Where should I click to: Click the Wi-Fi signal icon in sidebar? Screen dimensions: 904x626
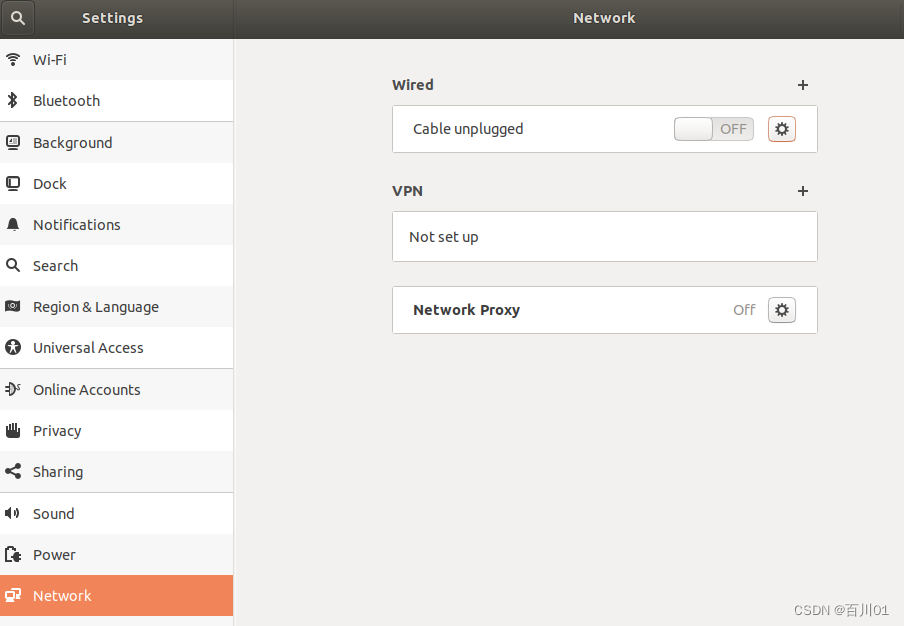point(13,59)
